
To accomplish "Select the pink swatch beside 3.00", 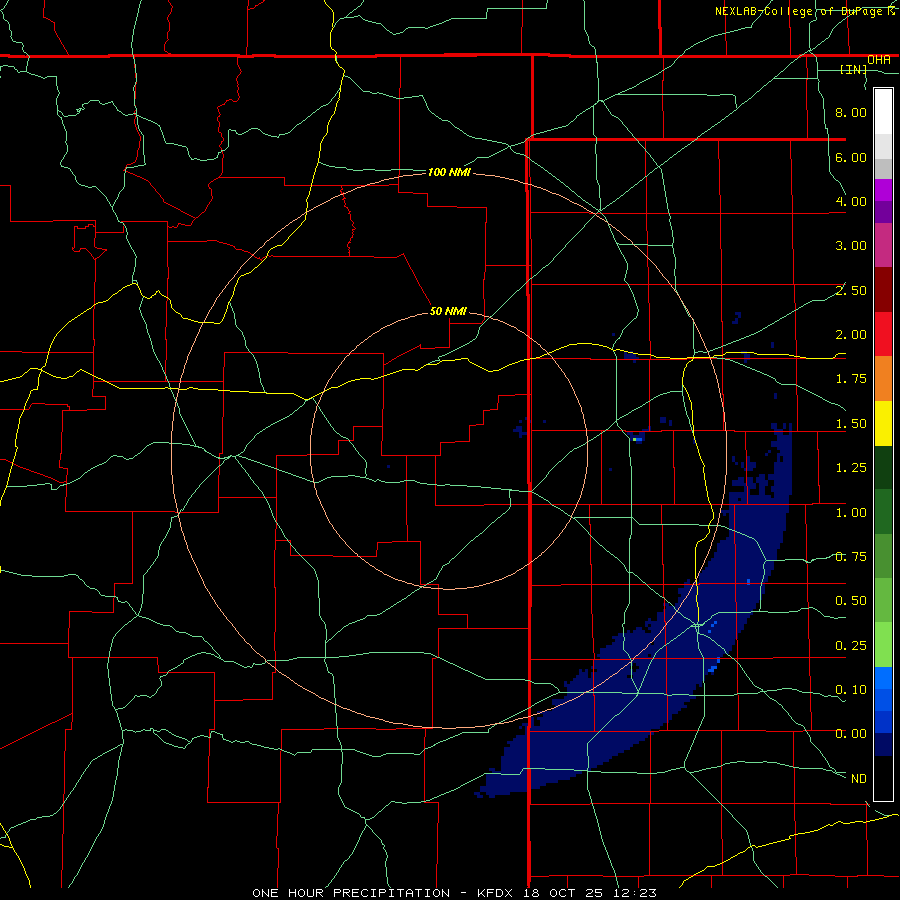I will click(x=883, y=245).
